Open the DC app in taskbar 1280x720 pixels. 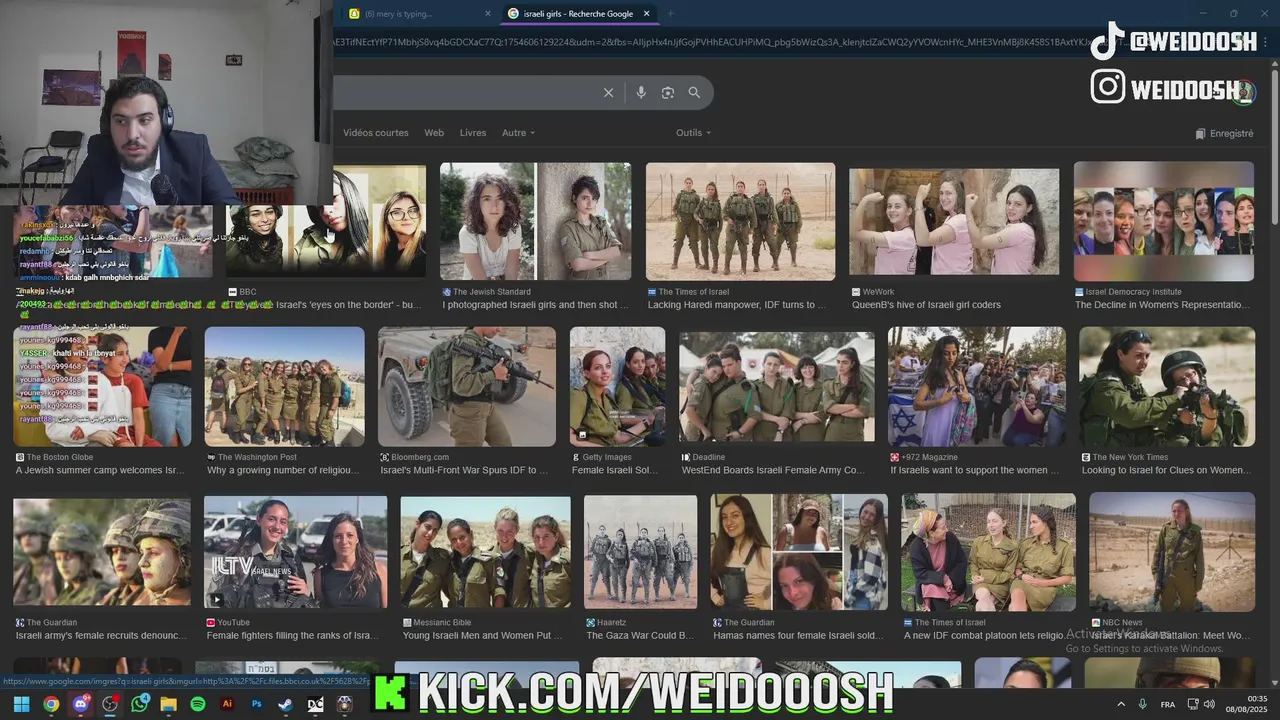[315, 704]
